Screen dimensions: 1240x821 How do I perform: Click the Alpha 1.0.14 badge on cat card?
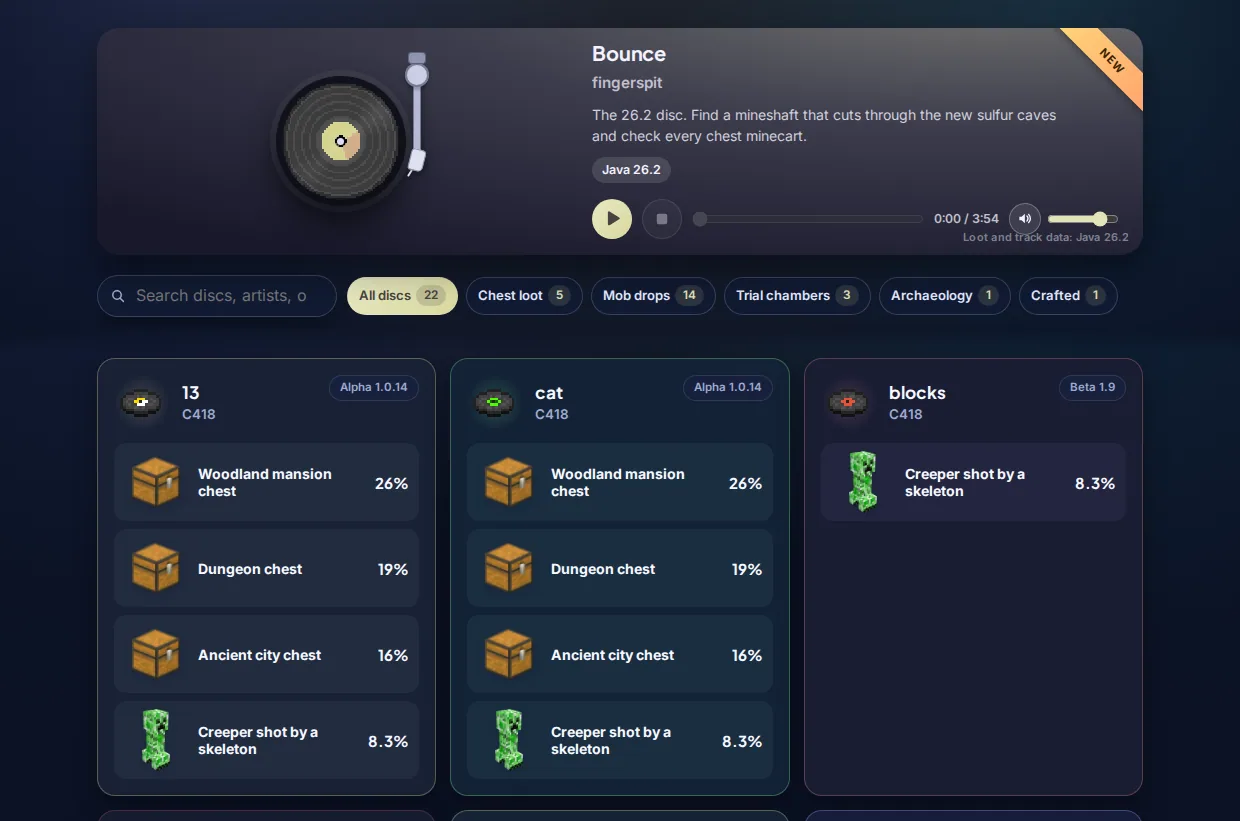pos(728,388)
